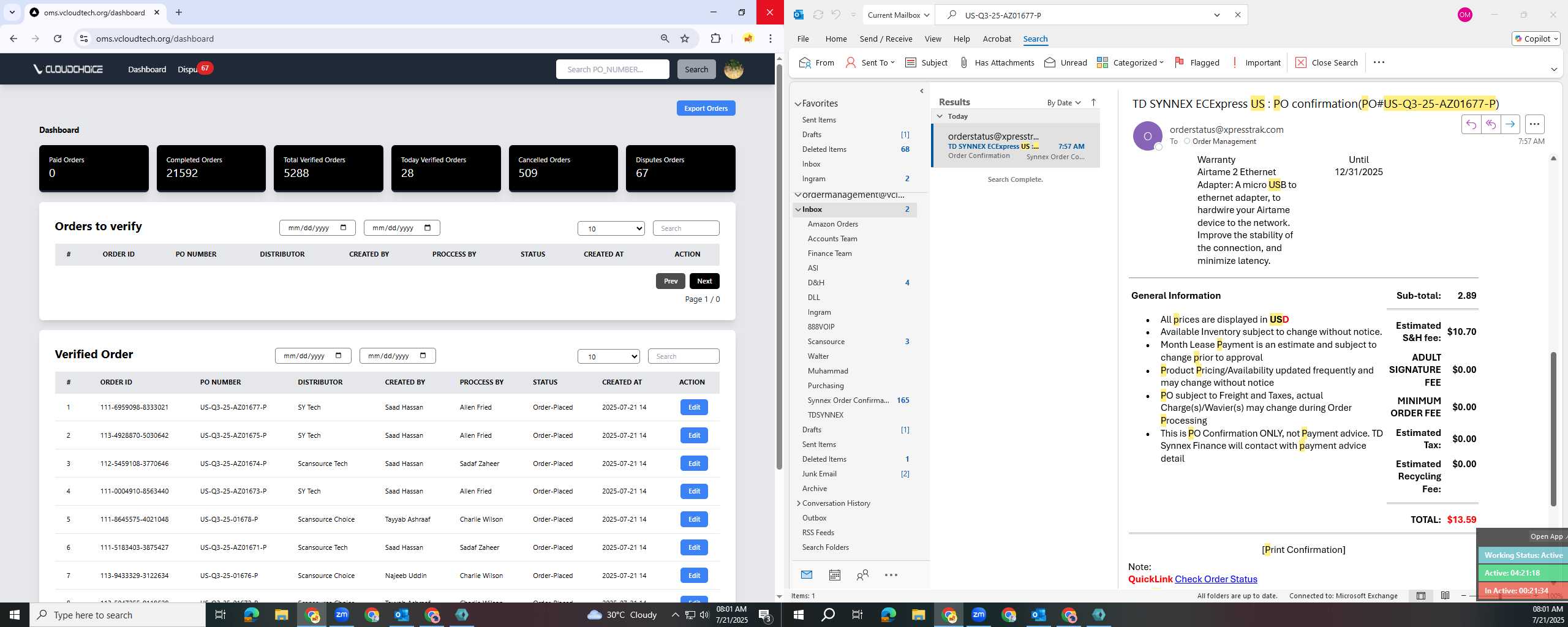The image size is (1568, 627).
Task: Open Copilot dropdown in Outlook
Action: point(1536,39)
